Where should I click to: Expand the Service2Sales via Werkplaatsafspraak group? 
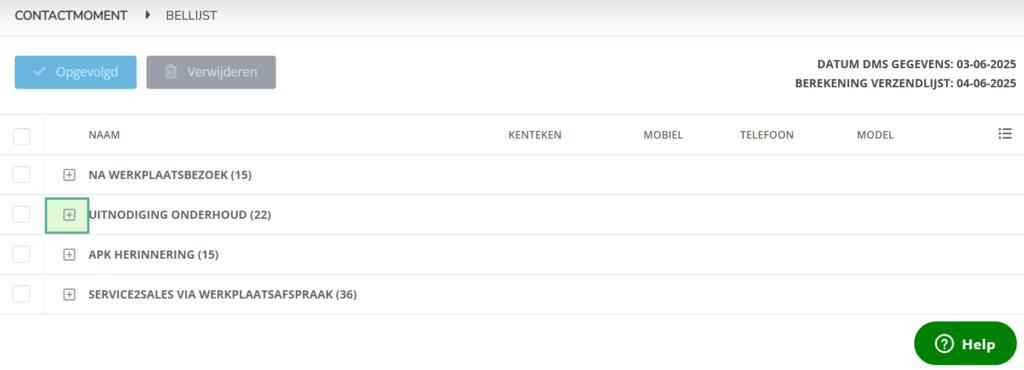pyautogui.click(x=69, y=294)
